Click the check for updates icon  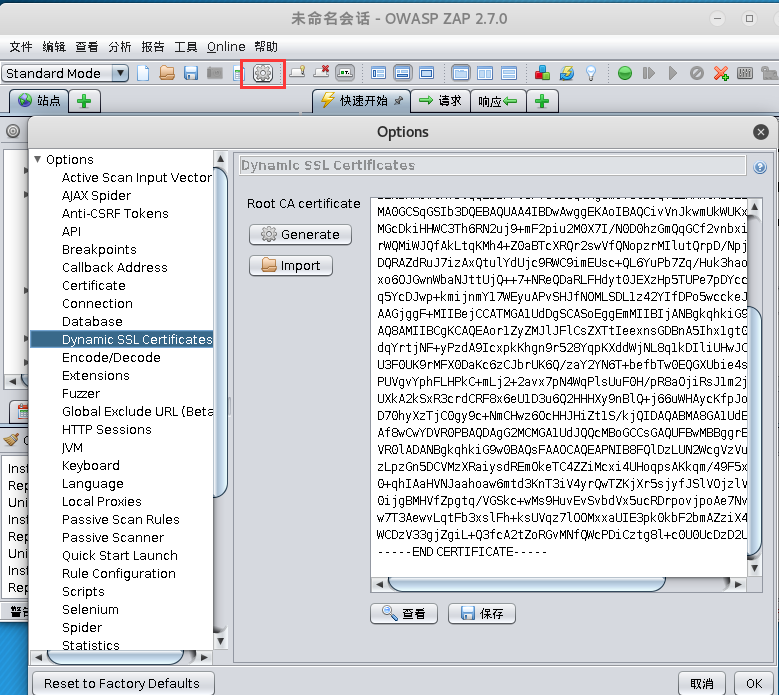pyautogui.click(x=566, y=74)
